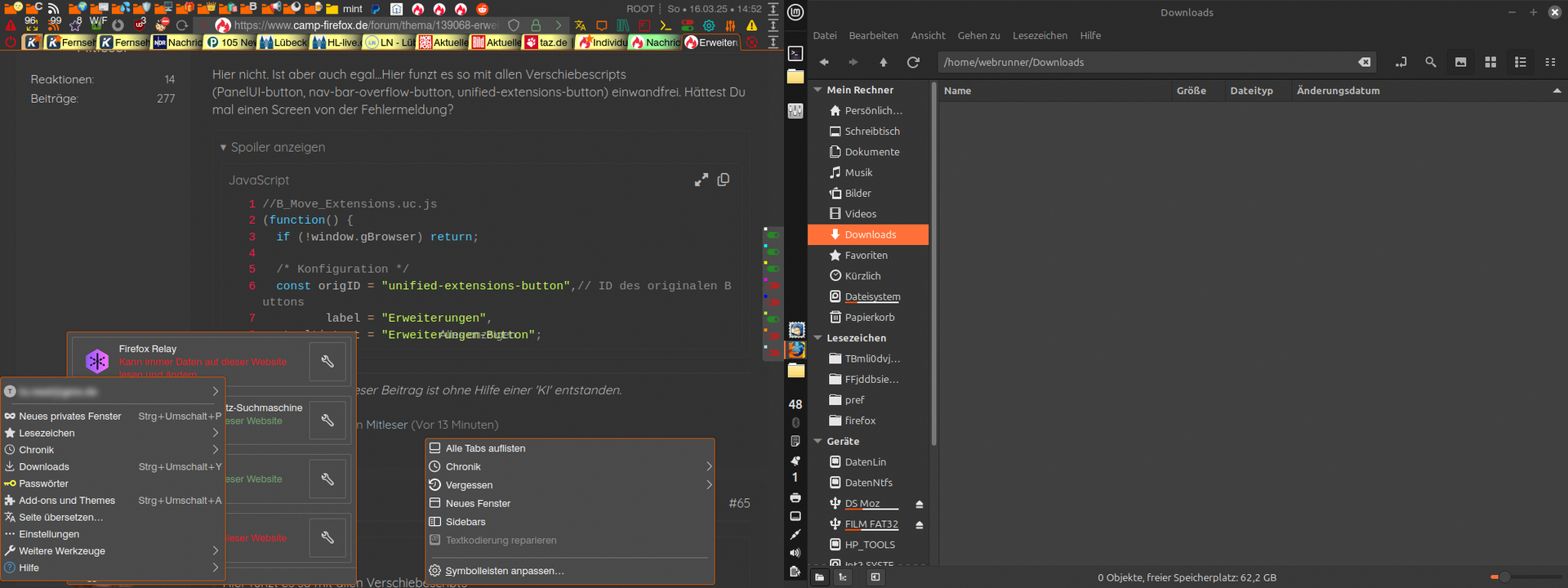Eject the FILM FAT32 drive
Viewport: 1568px width, 588px height.
[919, 524]
